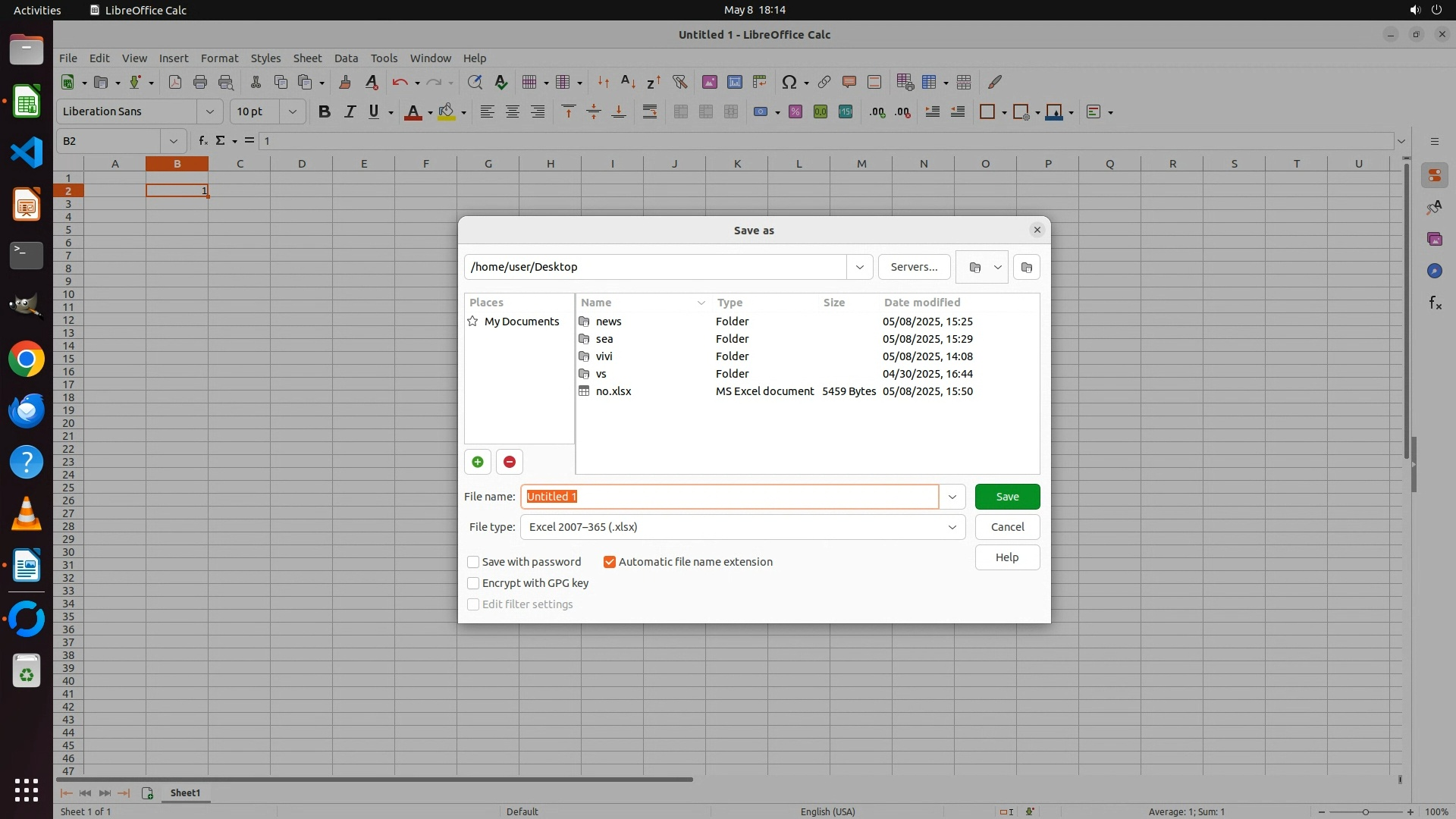The height and width of the screenshot is (819, 1456).
Task: Click the create new folder icon
Action: coord(1026,267)
